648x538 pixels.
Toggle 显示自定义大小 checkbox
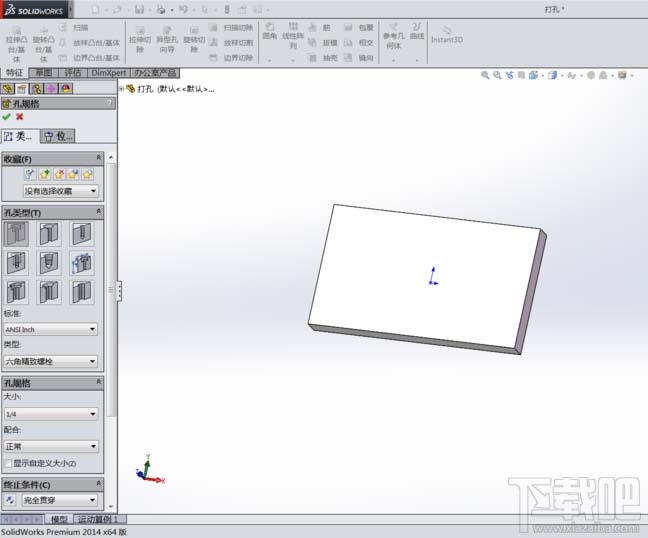point(8,463)
